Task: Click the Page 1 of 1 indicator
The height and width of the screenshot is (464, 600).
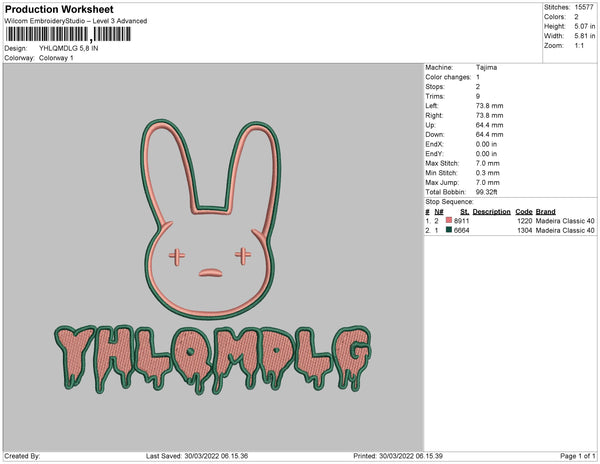Action: [x=577, y=456]
